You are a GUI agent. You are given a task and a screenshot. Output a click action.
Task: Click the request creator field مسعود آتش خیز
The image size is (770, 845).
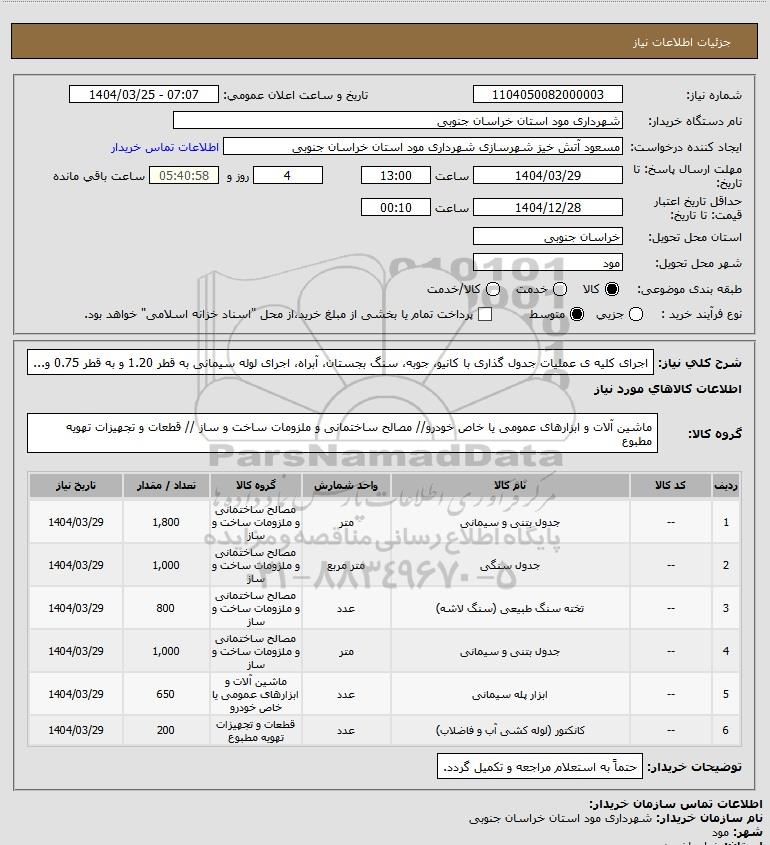[x=422, y=147]
